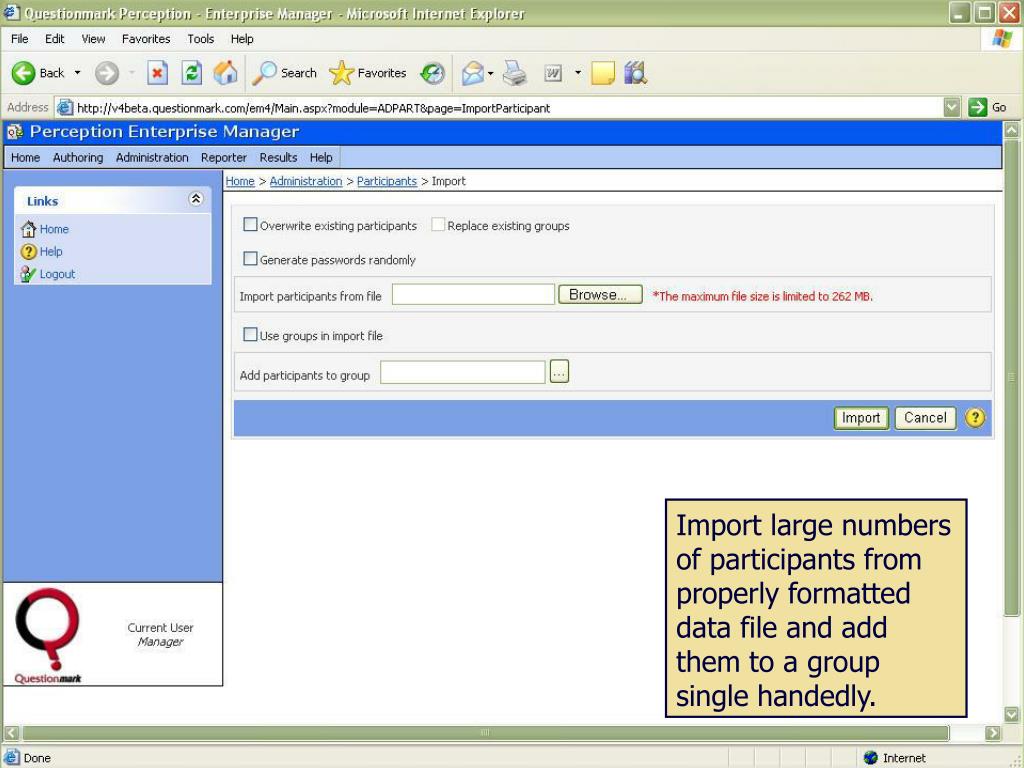
Task: Enable Overwrite existing participants checkbox
Action: coord(250,225)
